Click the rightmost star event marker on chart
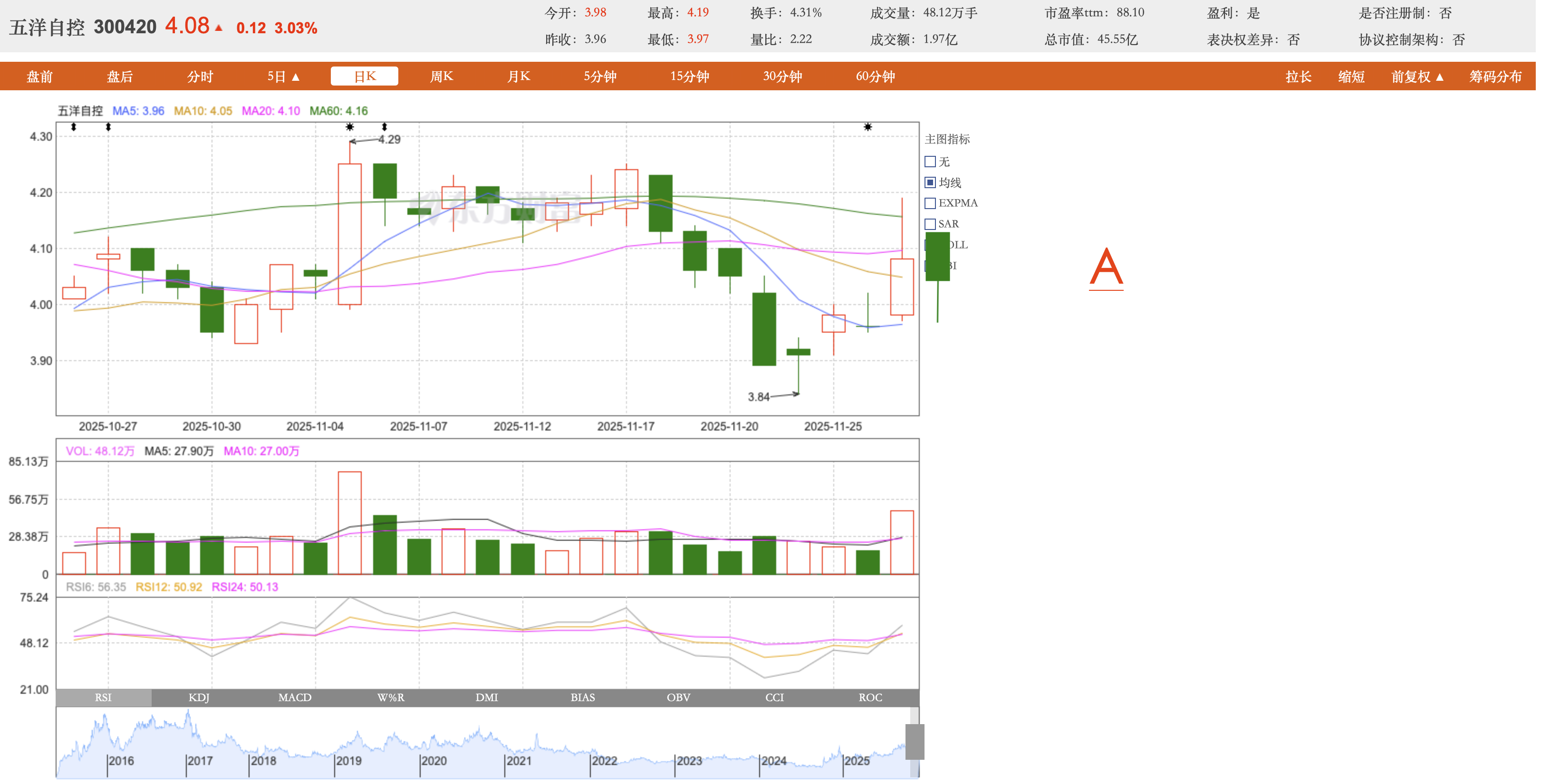The image size is (1541, 784). 867,127
